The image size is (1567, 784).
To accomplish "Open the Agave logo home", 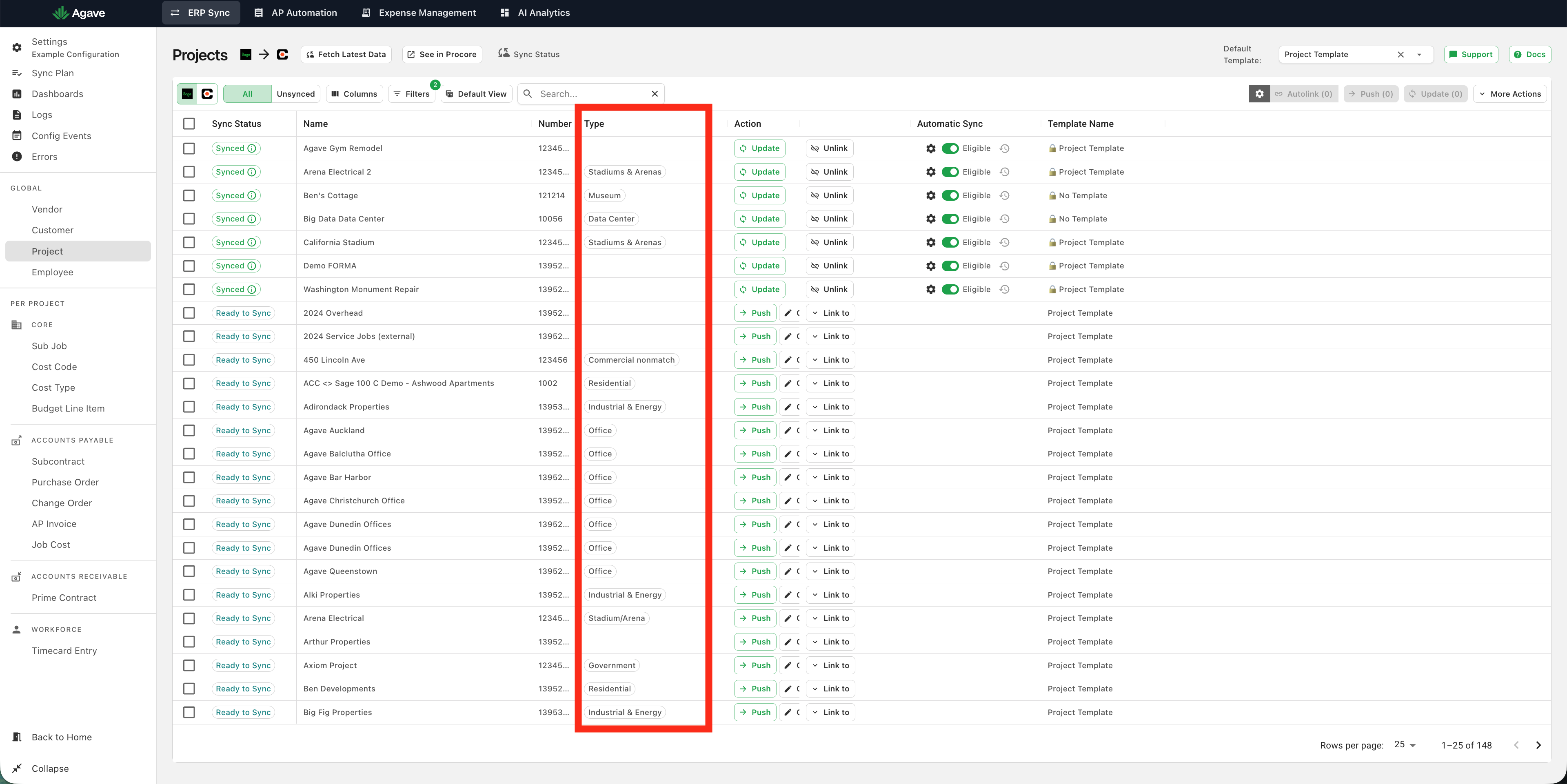I will click(78, 13).
